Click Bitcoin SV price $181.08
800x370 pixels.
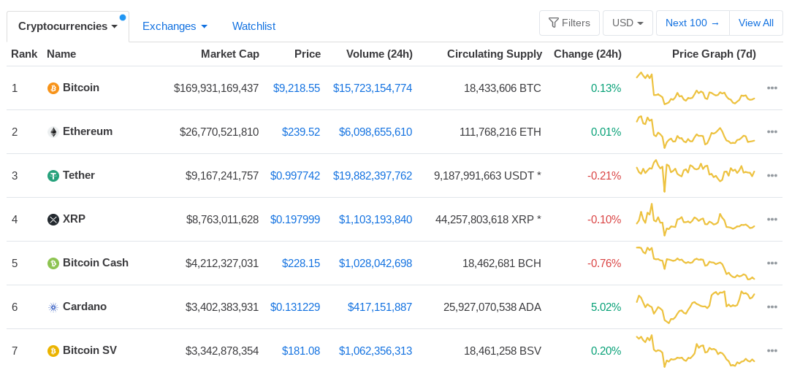[301, 351]
